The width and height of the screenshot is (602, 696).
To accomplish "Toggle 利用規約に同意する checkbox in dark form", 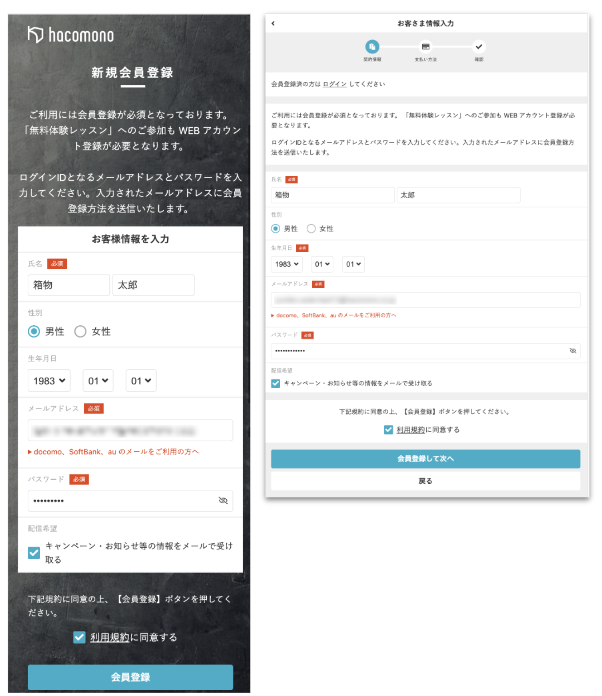I will [x=79, y=637].
